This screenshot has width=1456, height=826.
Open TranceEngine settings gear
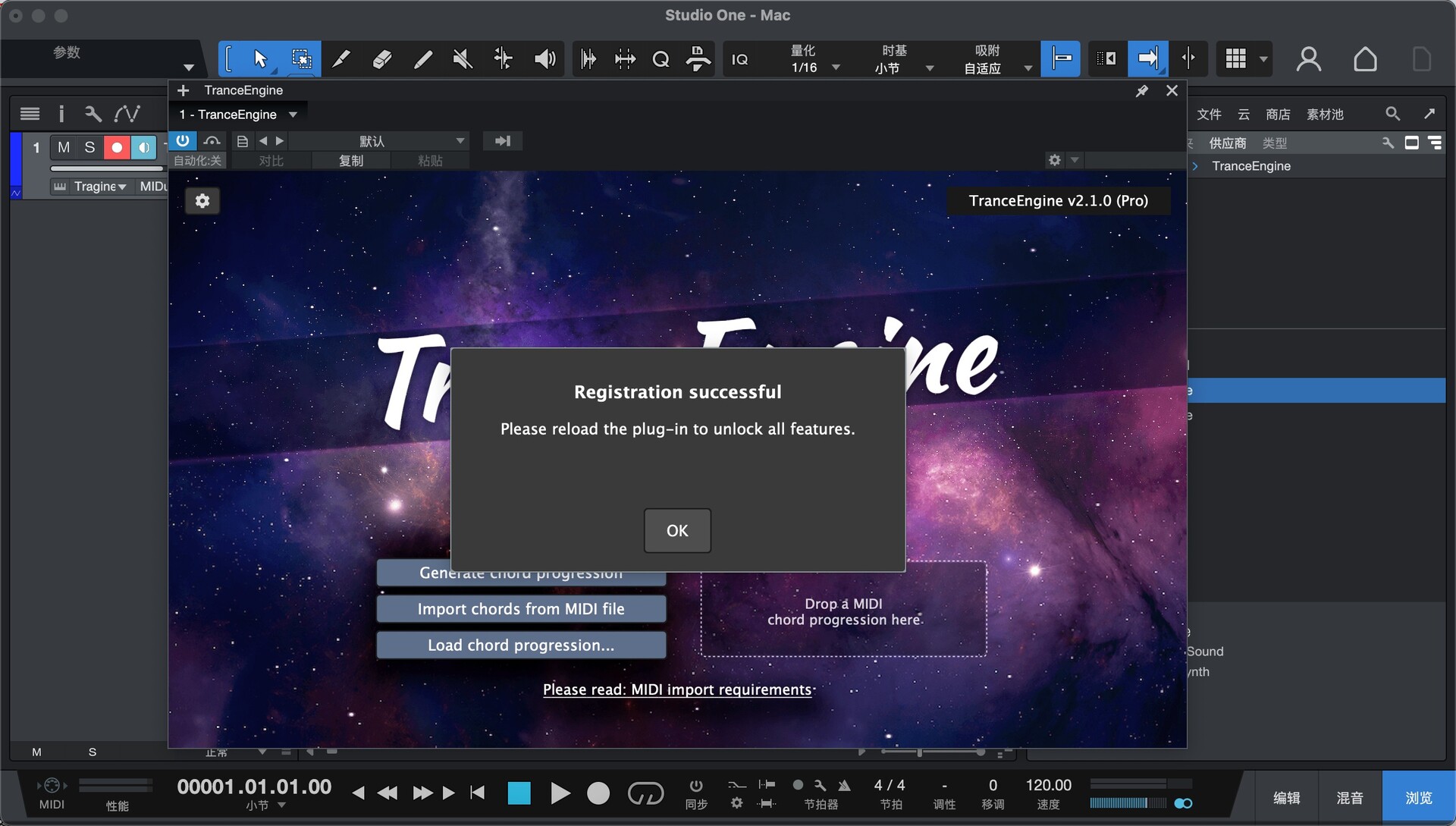(202, 201)
